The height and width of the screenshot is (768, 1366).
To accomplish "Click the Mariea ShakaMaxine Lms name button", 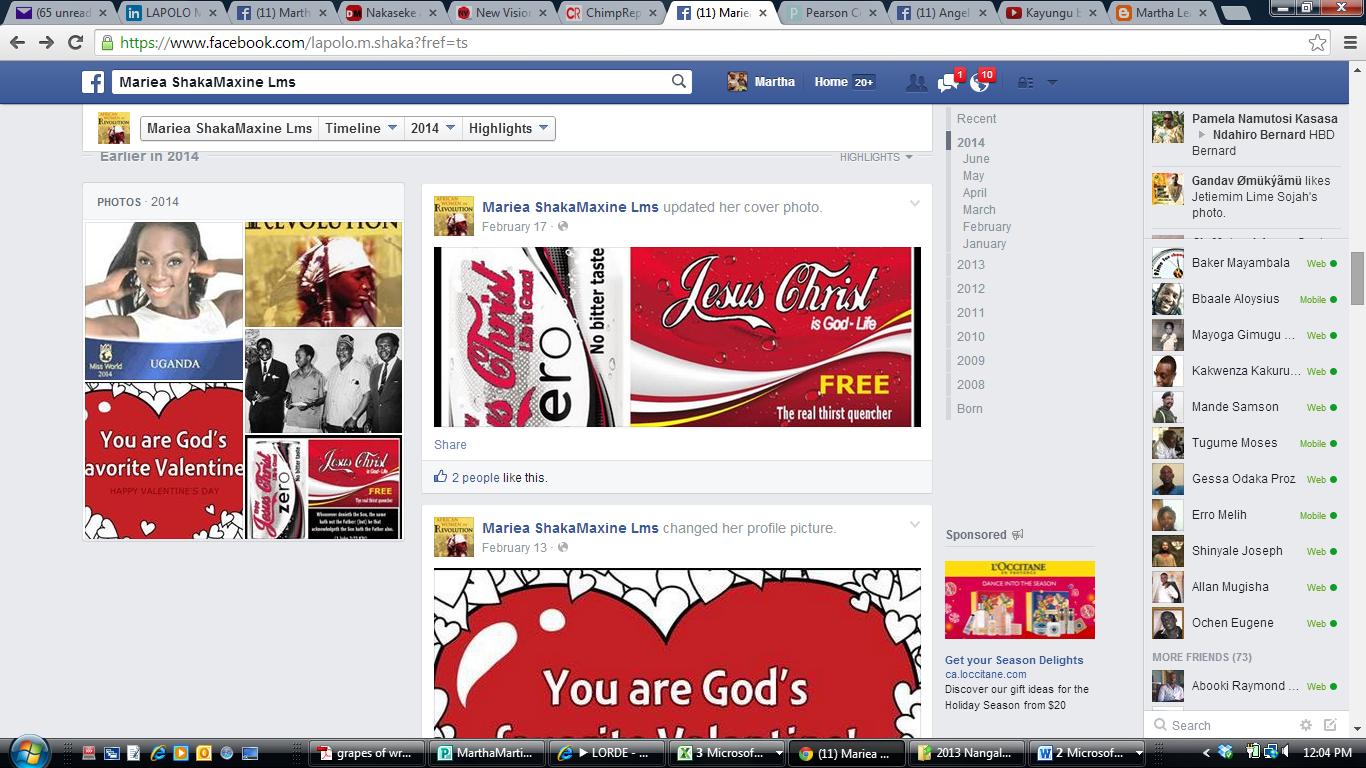I will (x=230, y=128).
